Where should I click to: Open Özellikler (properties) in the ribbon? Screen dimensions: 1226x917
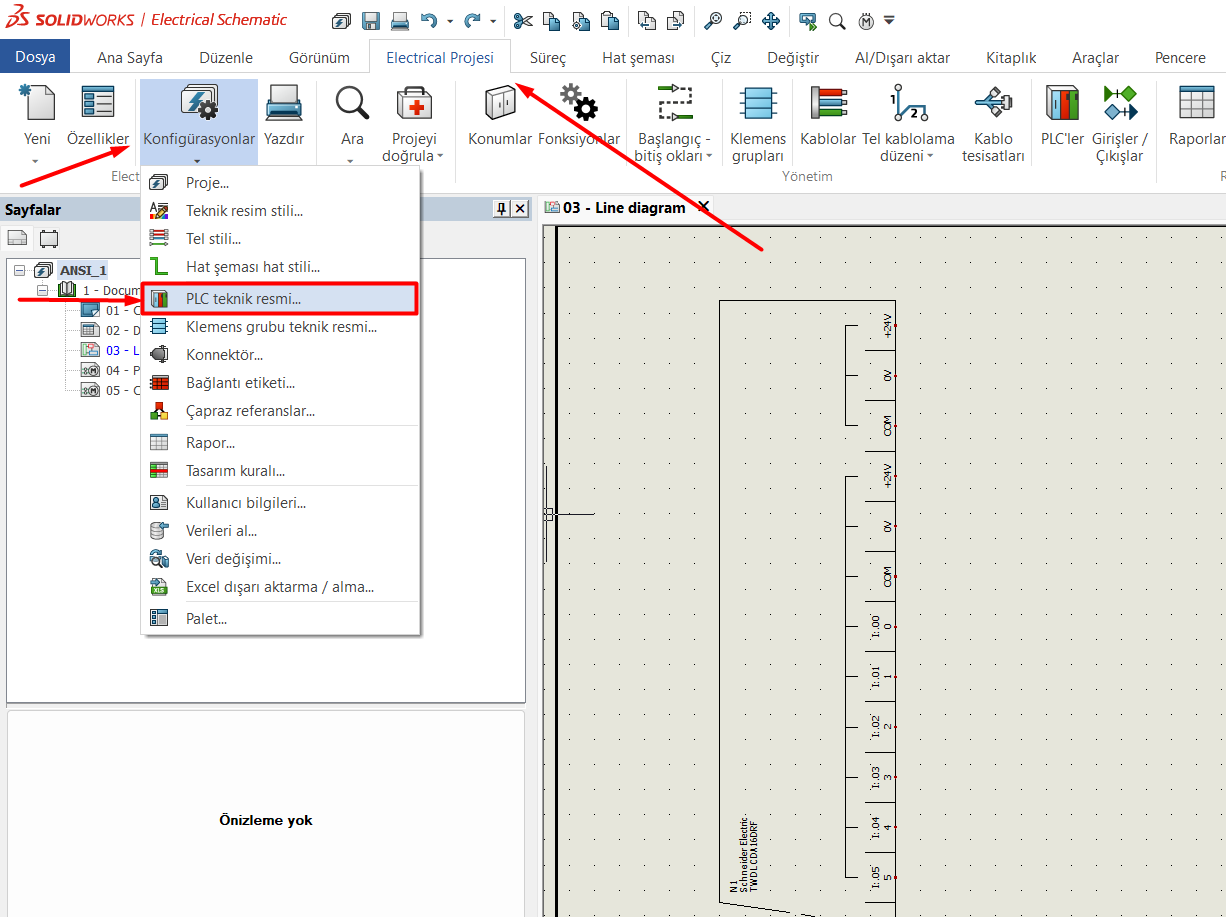tap(98, 116)
